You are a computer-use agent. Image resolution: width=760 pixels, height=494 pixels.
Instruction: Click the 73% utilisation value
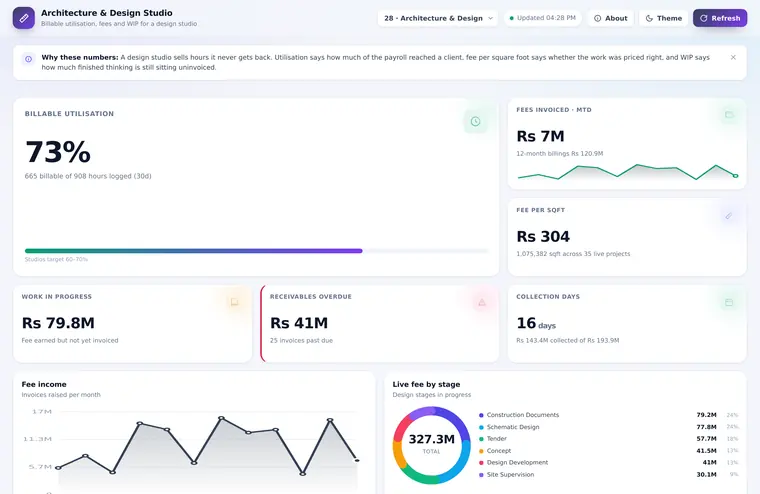[58, 152]
